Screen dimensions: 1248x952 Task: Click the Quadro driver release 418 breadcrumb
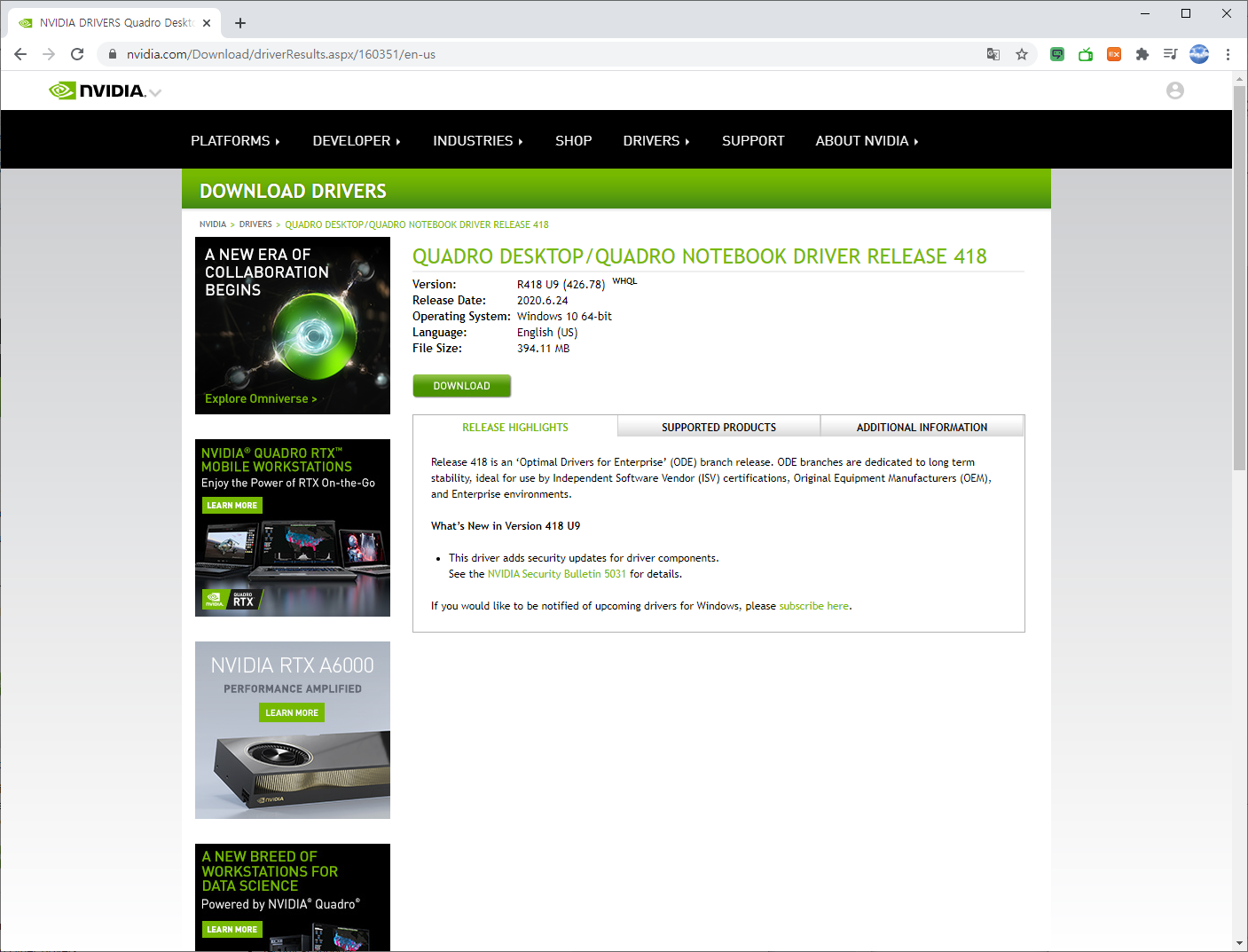click(x=417, y=224)
